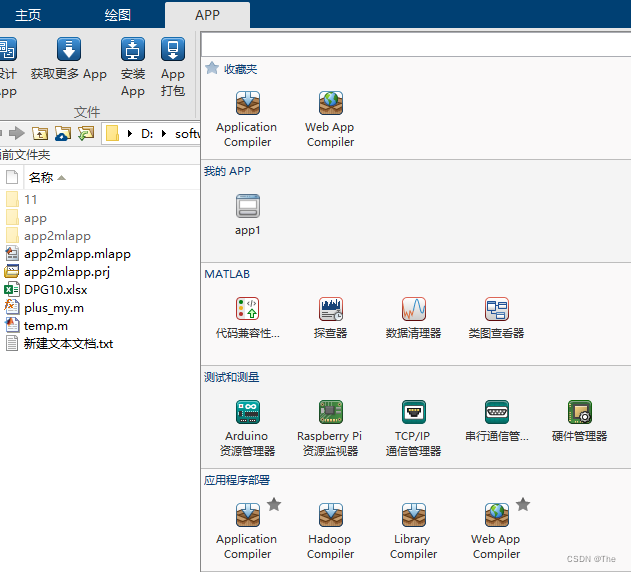Open serial communication manager (串行通信管) app
This screenshot has width=631, height=572.
(x=497, y=421)
